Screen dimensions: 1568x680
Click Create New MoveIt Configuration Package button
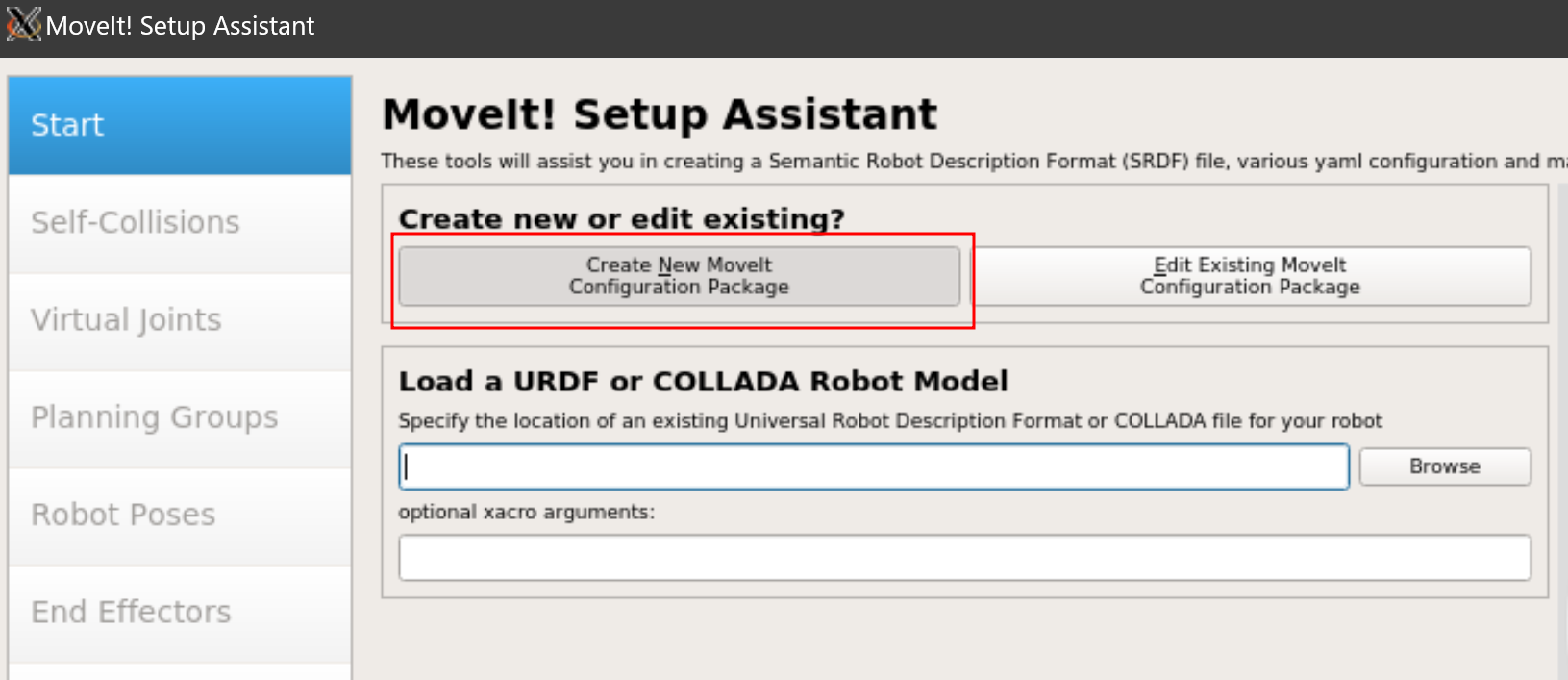(x=679, y=276)
